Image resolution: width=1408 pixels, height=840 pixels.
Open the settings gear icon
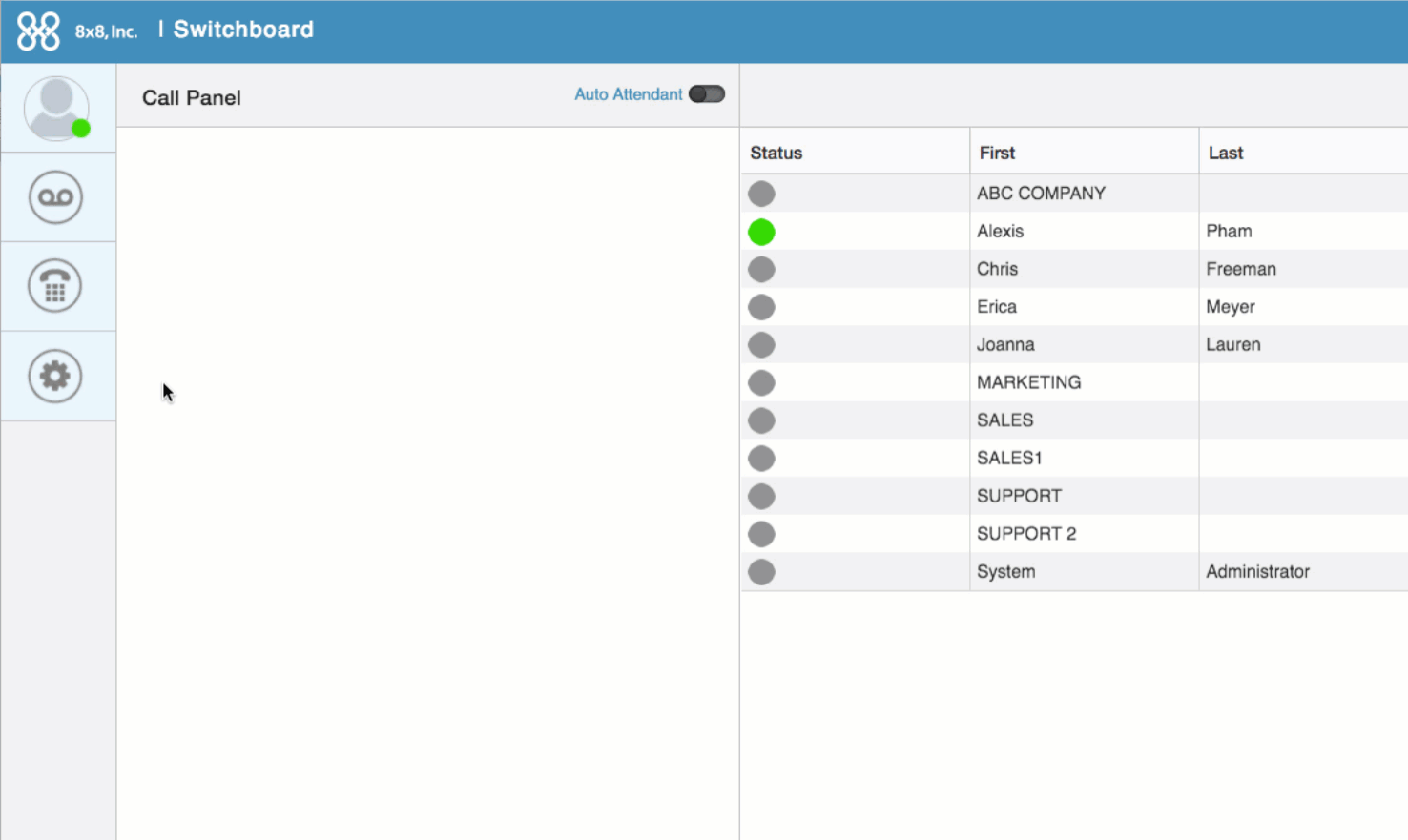[55, 376]
